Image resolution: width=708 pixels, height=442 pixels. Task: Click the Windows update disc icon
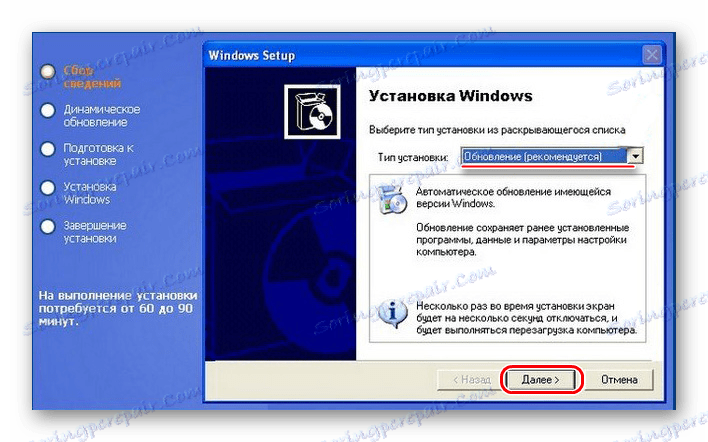(x=392, y=199)
